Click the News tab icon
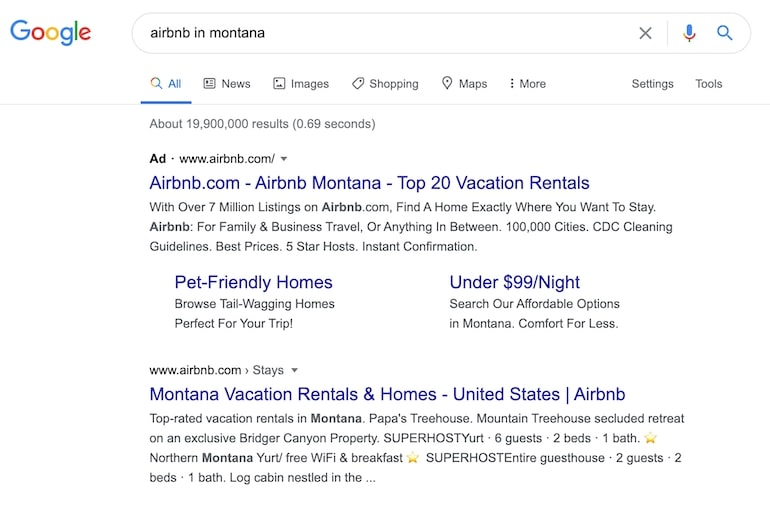 (x=209, y=84)
